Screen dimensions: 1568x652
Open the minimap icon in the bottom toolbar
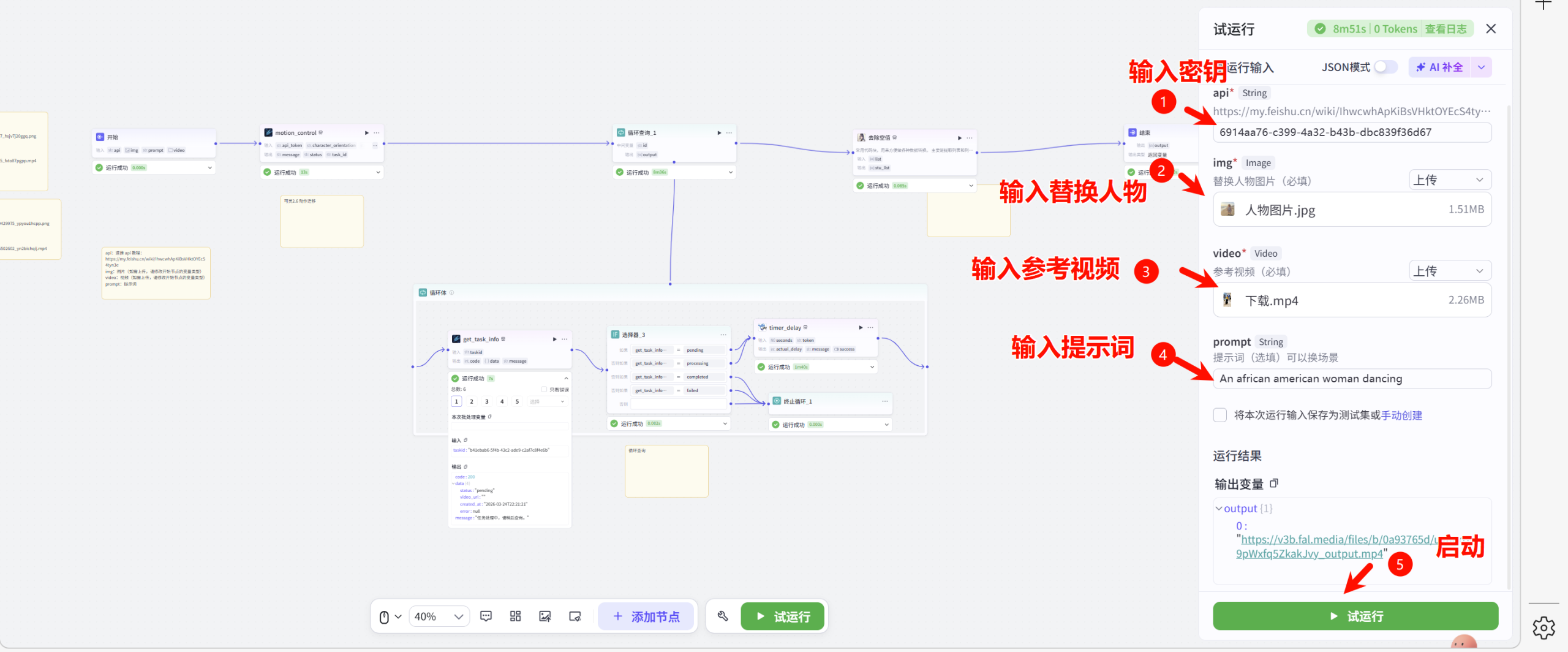pos(574,616)
